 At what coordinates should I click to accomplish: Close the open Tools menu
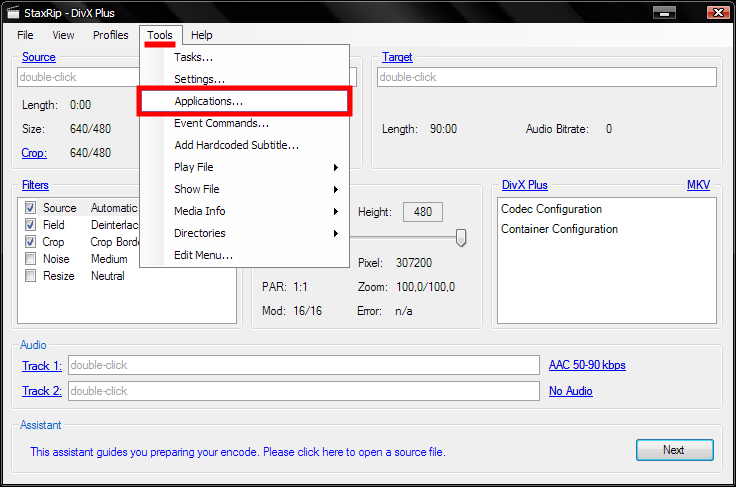click(160, 35)
